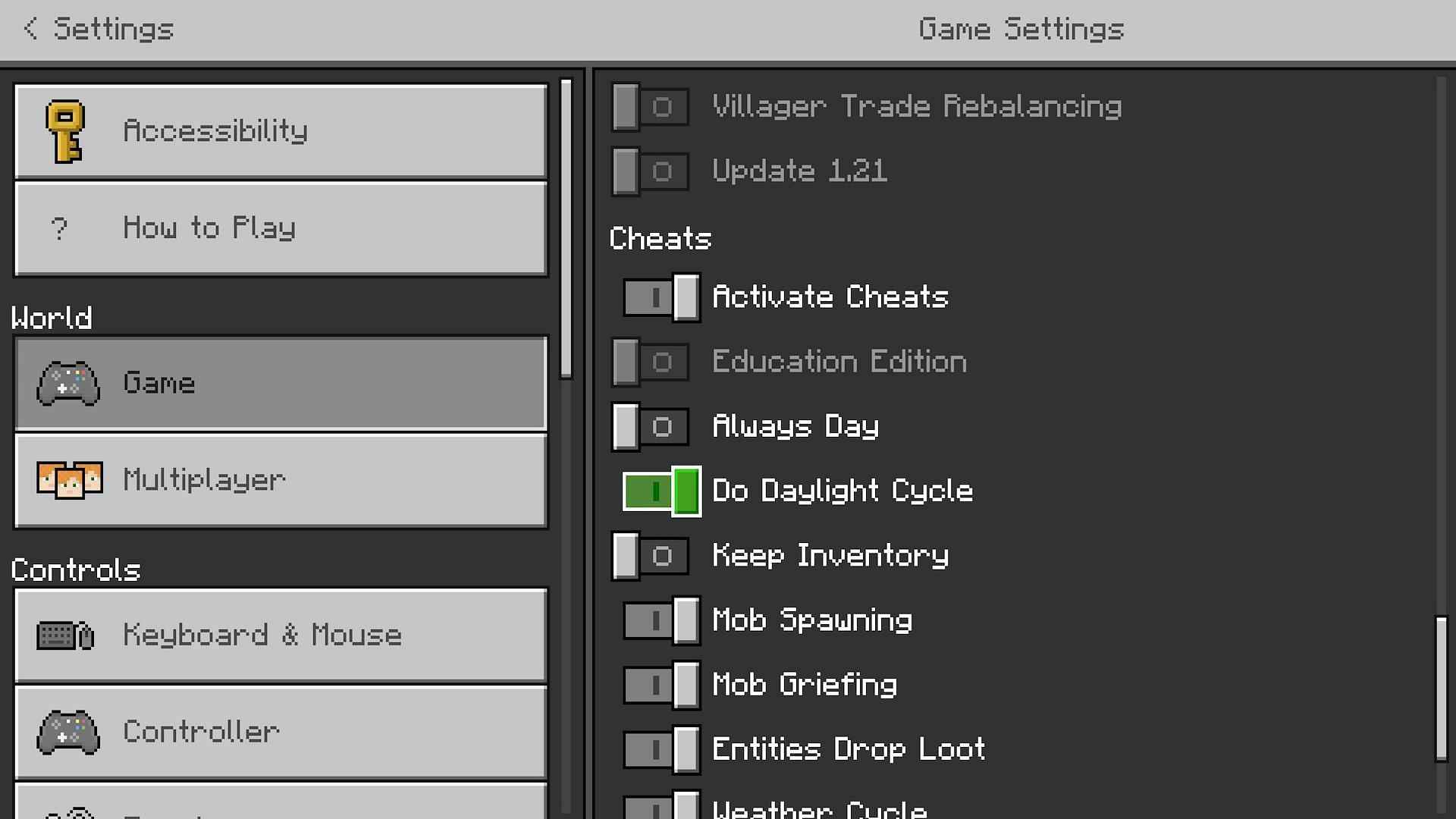Enable the Always Day toggle
The height and width of the screenshot is (819, 1456).
click(x=650, y=427)
